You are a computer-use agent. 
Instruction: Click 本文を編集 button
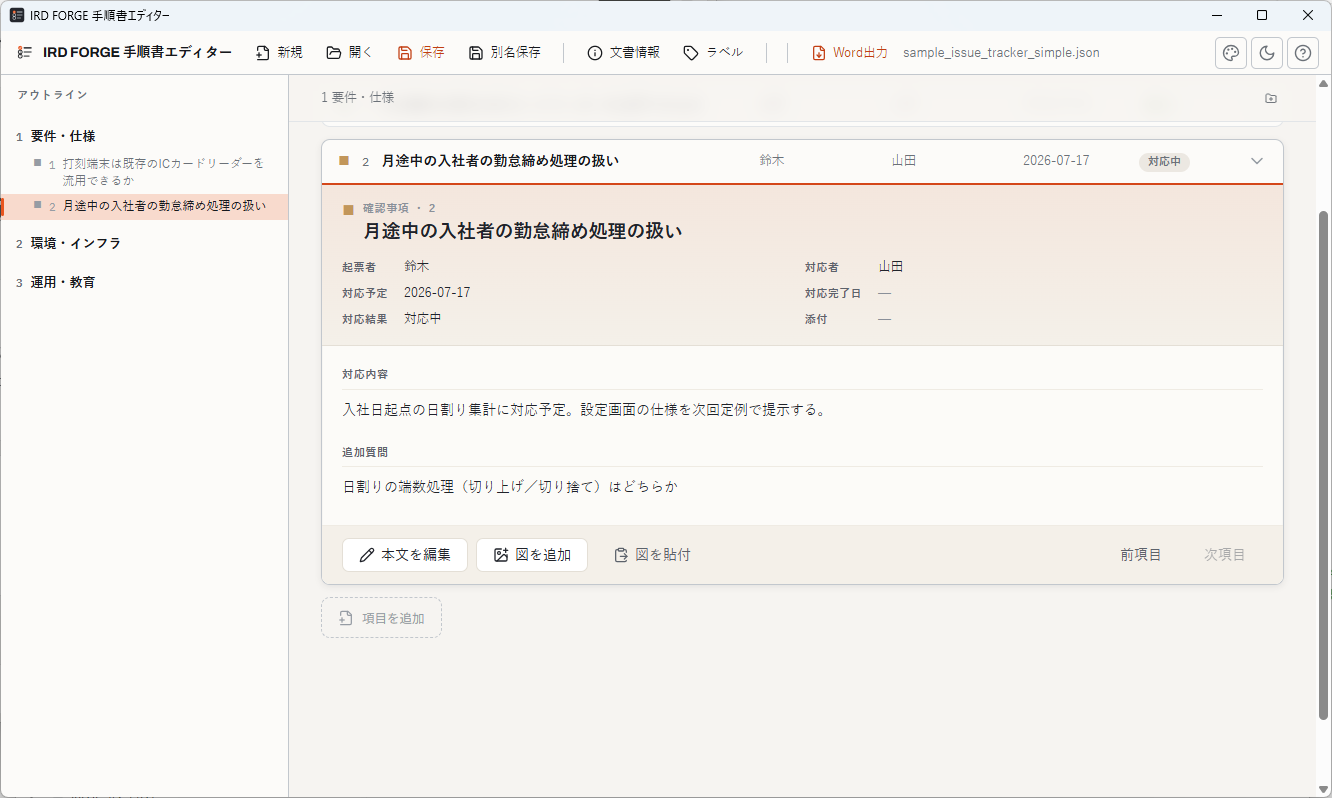coord(405,555)
